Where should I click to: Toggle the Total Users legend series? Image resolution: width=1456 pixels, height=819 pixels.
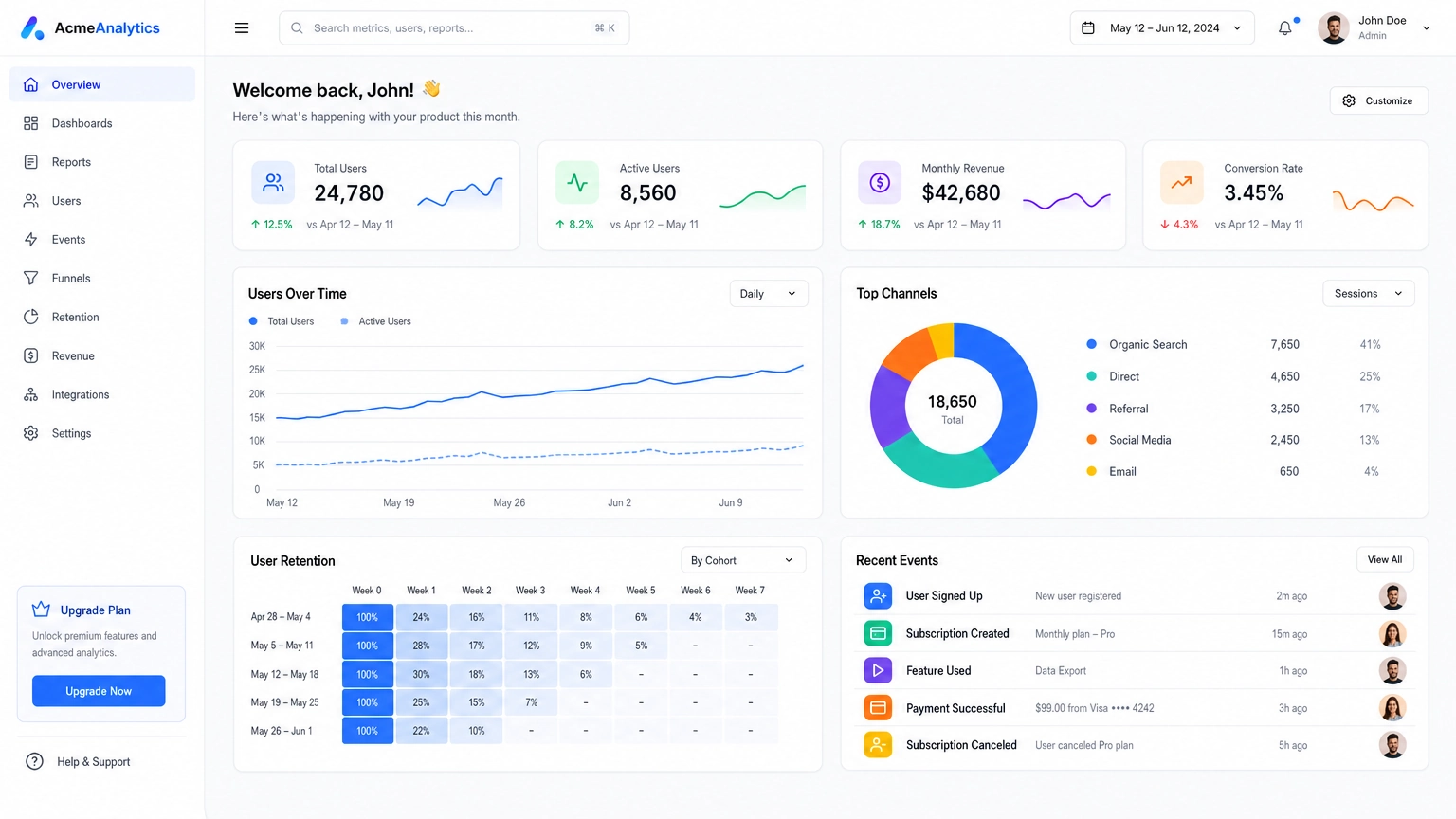click(282, 321)
